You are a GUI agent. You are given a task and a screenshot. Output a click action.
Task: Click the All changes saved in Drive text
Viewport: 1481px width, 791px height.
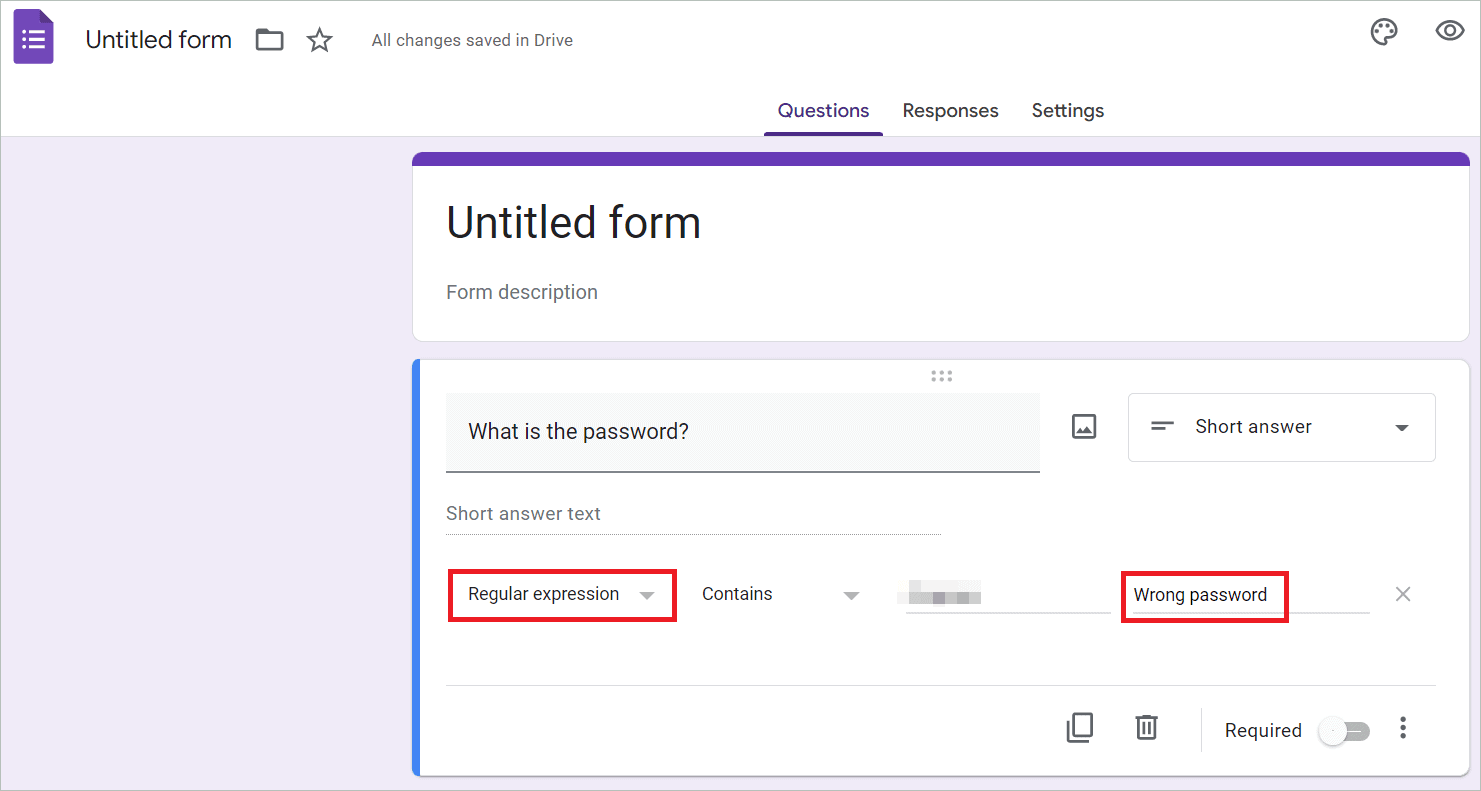[472, 40]
